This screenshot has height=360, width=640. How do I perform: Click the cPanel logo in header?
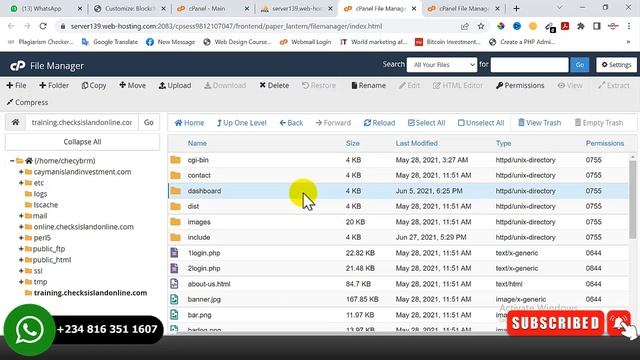[18, 66]
